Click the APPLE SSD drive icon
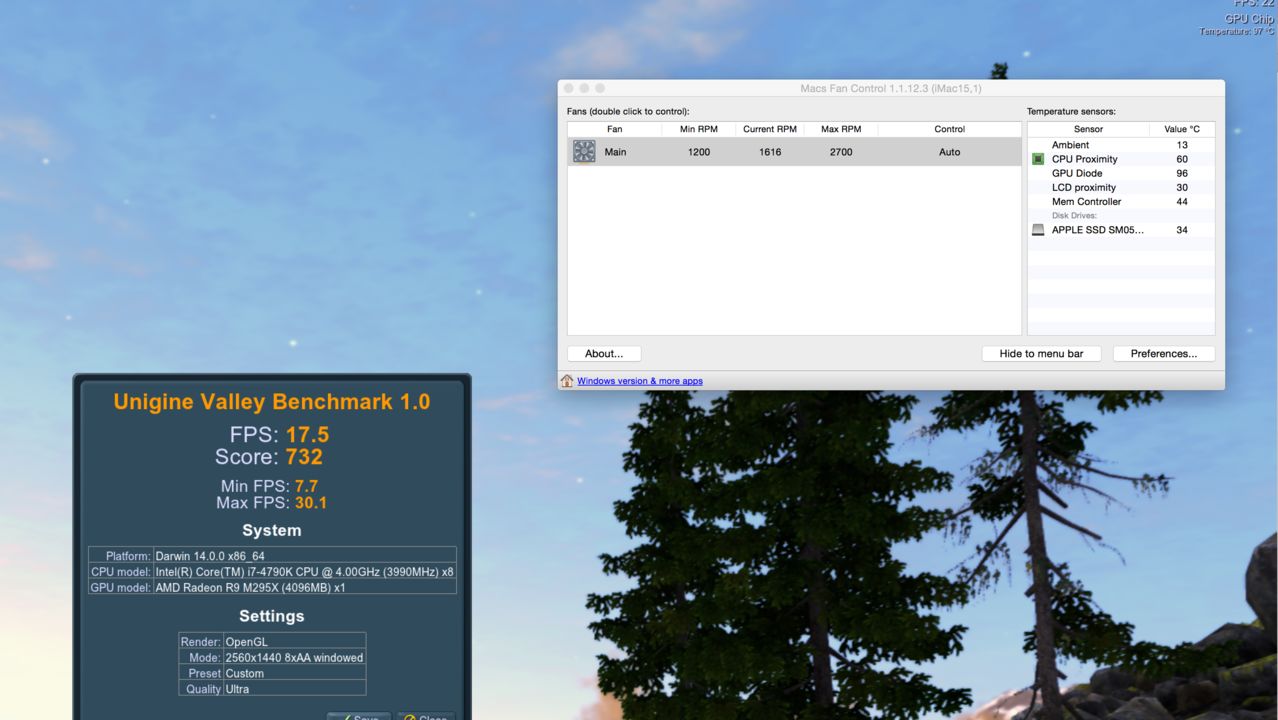 [1038, 230]
